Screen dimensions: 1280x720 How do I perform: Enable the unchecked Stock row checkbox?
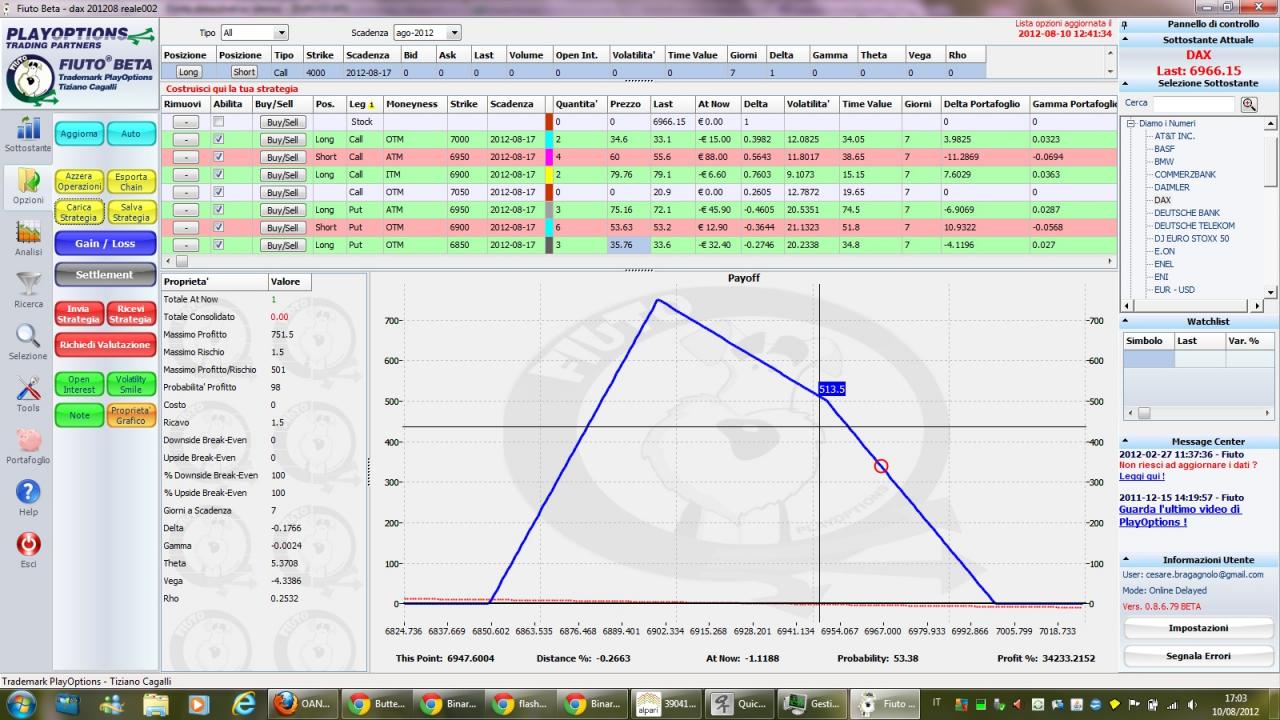(218, 121)
